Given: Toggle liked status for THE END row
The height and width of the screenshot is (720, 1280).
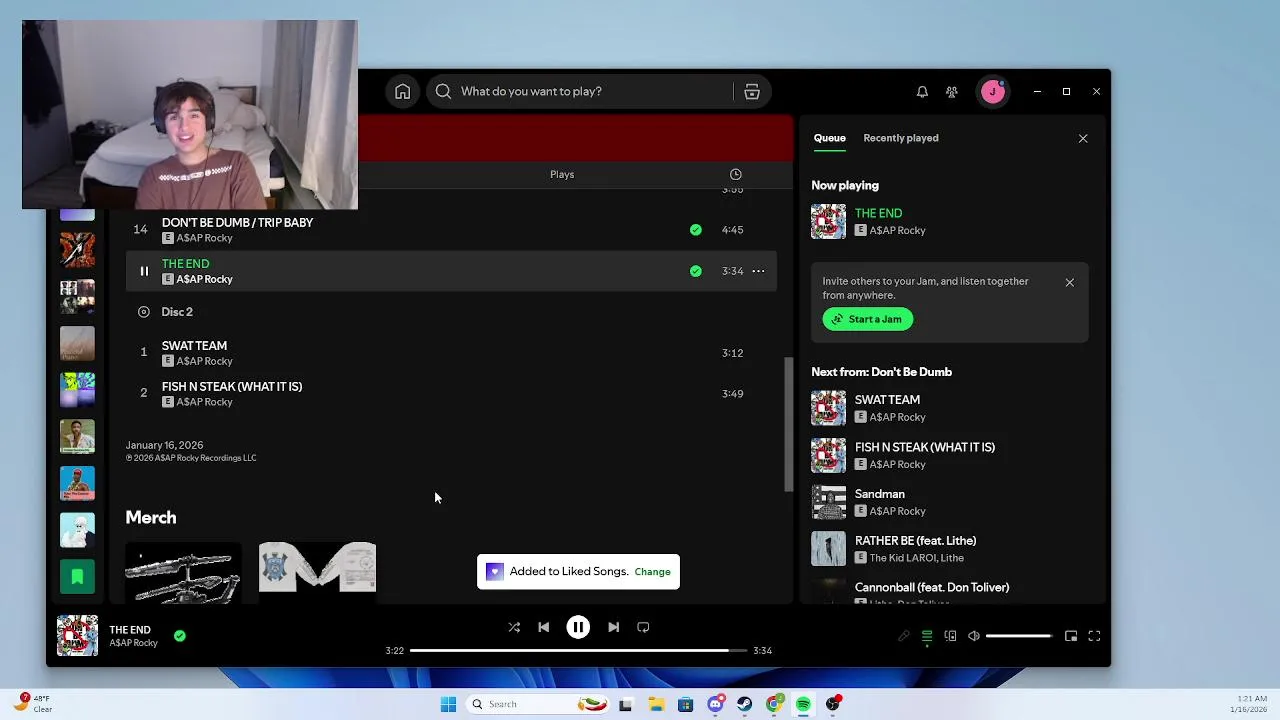Looking at the screenshot, I should pos(695,271).
